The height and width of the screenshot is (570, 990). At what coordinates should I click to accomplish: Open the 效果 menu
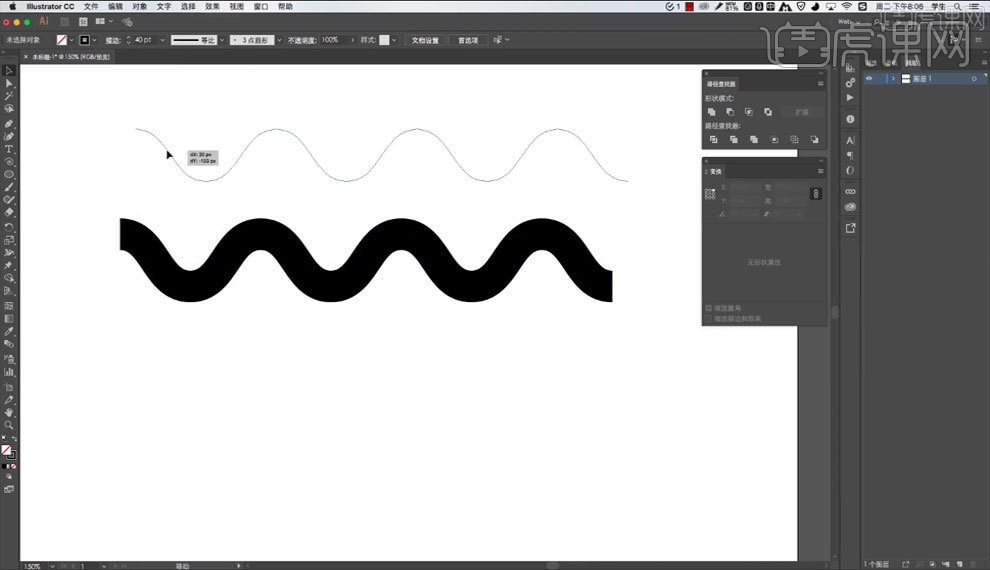point(212,6)
